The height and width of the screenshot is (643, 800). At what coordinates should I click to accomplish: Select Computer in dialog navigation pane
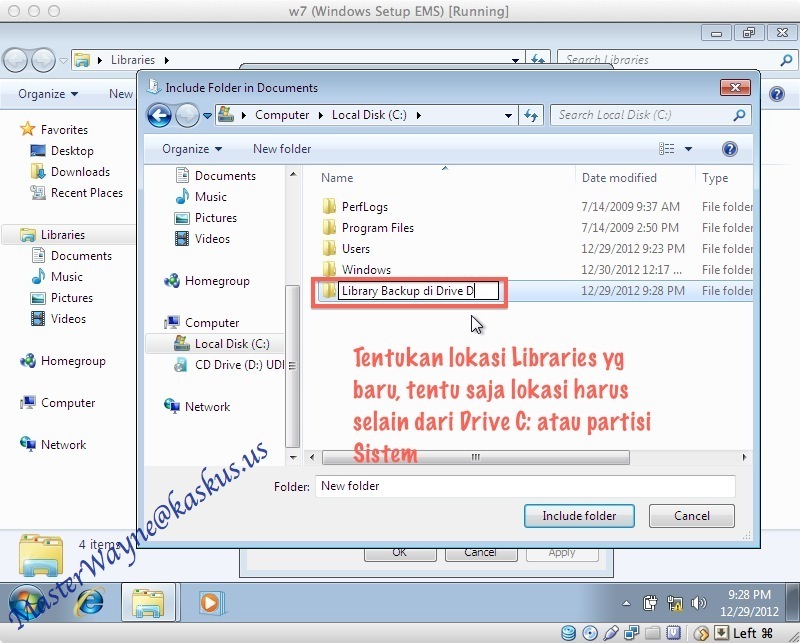point(212,323)
